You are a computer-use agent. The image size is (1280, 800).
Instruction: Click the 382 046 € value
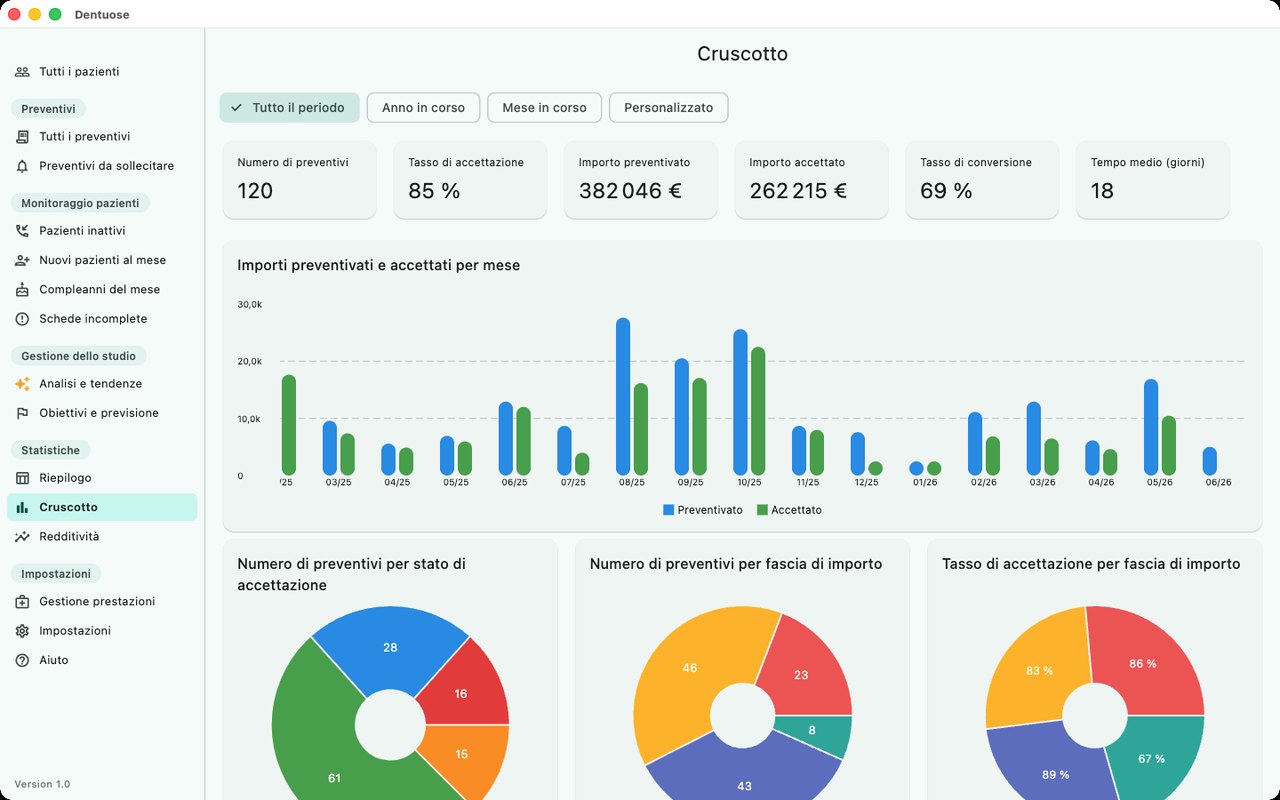[630, 191]
